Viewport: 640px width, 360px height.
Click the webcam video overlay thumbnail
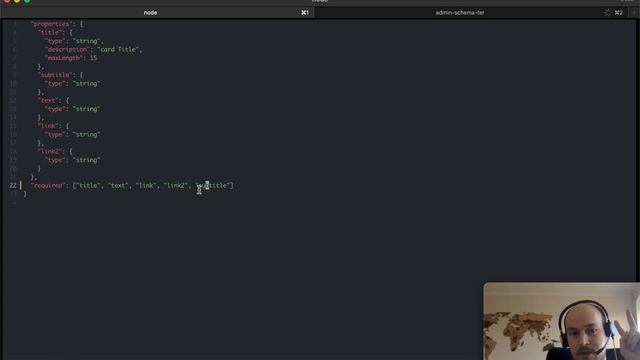click(x=562, y=321)
